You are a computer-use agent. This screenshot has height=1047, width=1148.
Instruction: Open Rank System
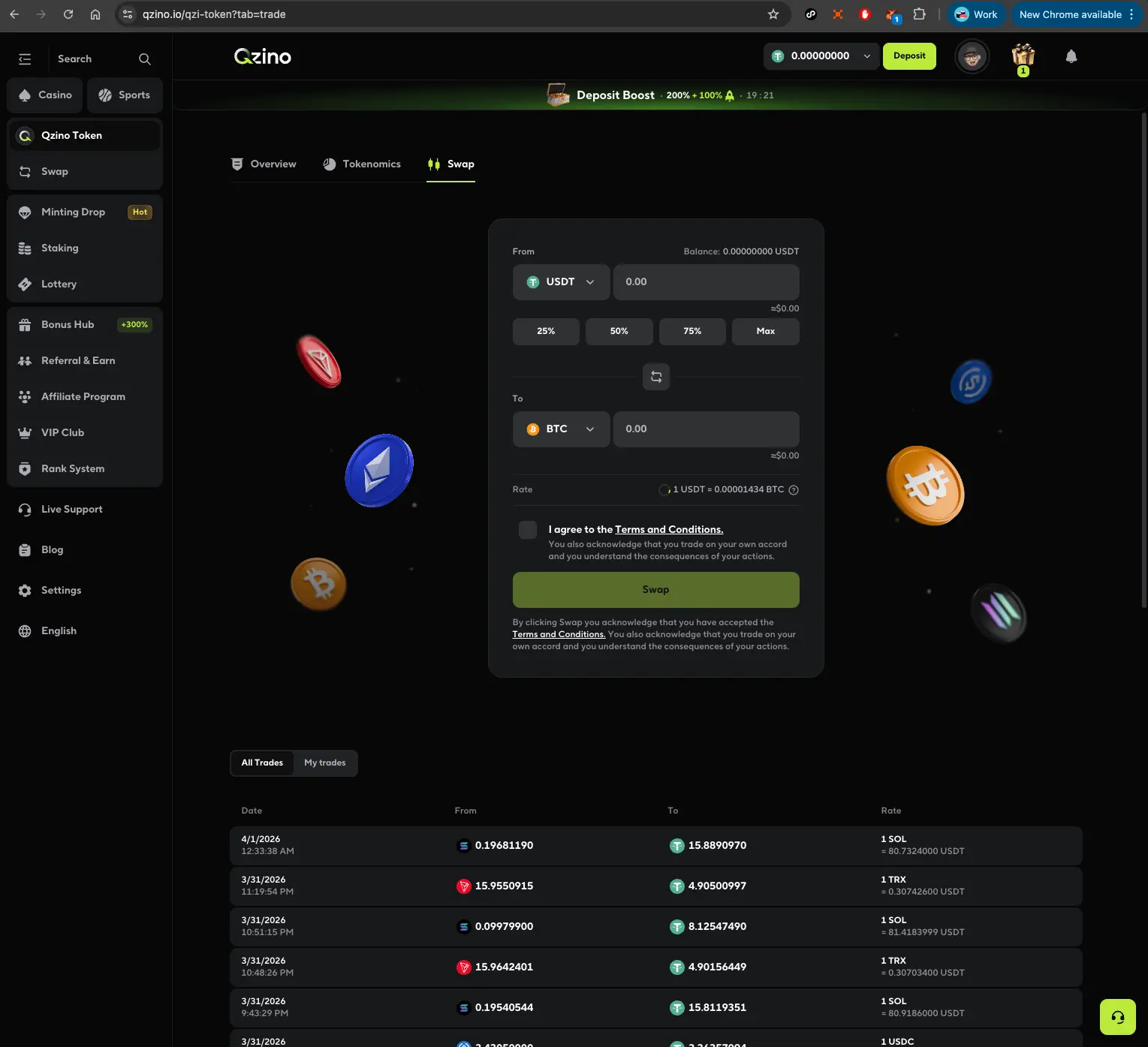click(x=85, y=469)
